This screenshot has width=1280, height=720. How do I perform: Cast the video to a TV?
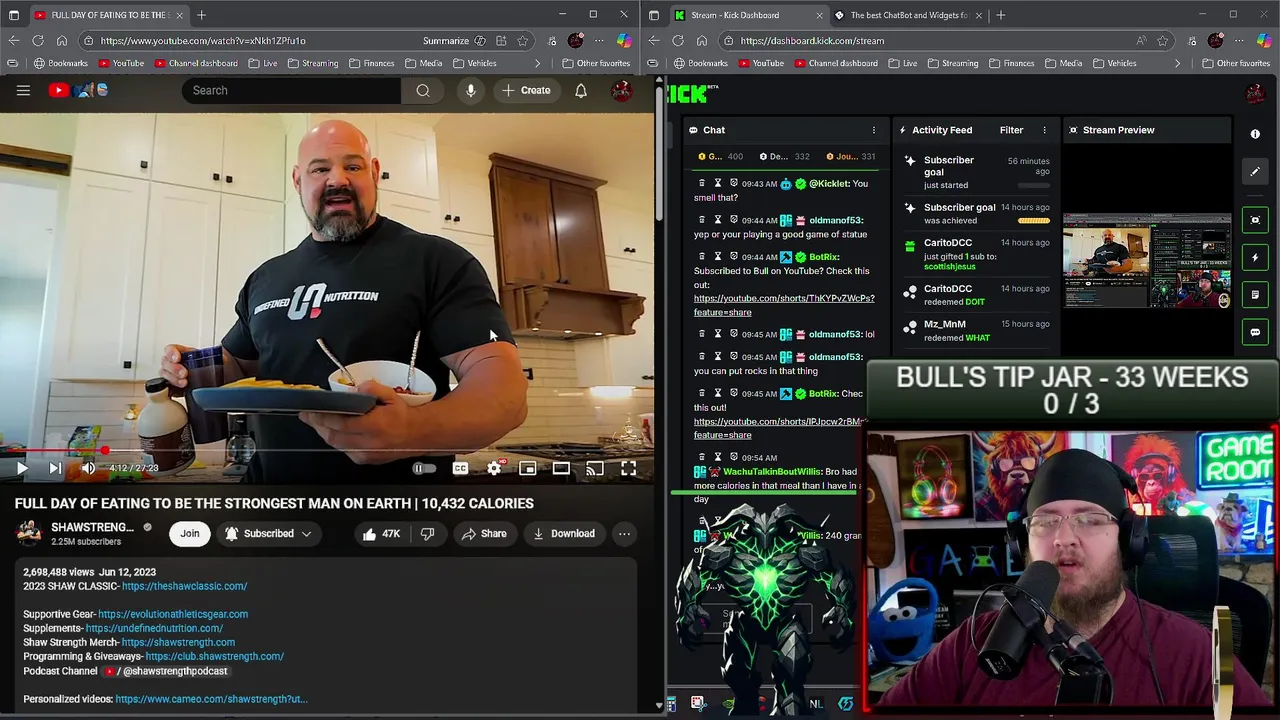[x=595, y=468]
